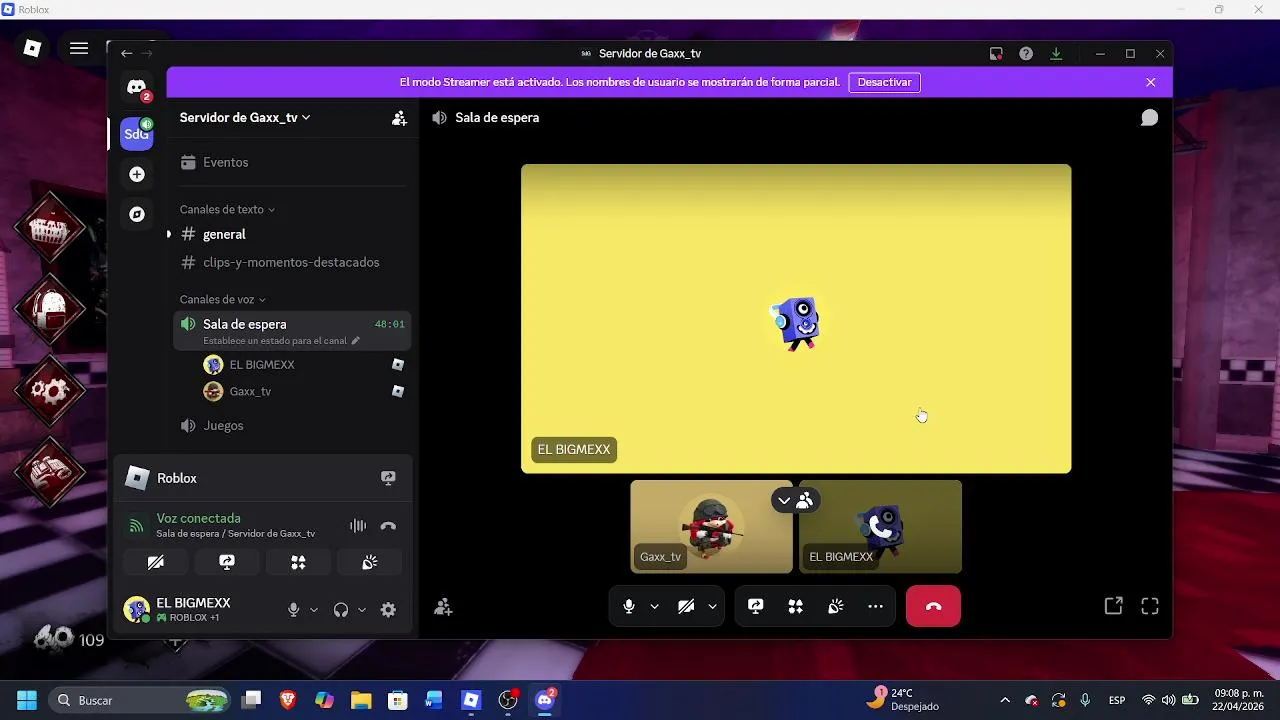Open Voz conectada connection details
The image size is (1280, 720).
pos(198,518)
